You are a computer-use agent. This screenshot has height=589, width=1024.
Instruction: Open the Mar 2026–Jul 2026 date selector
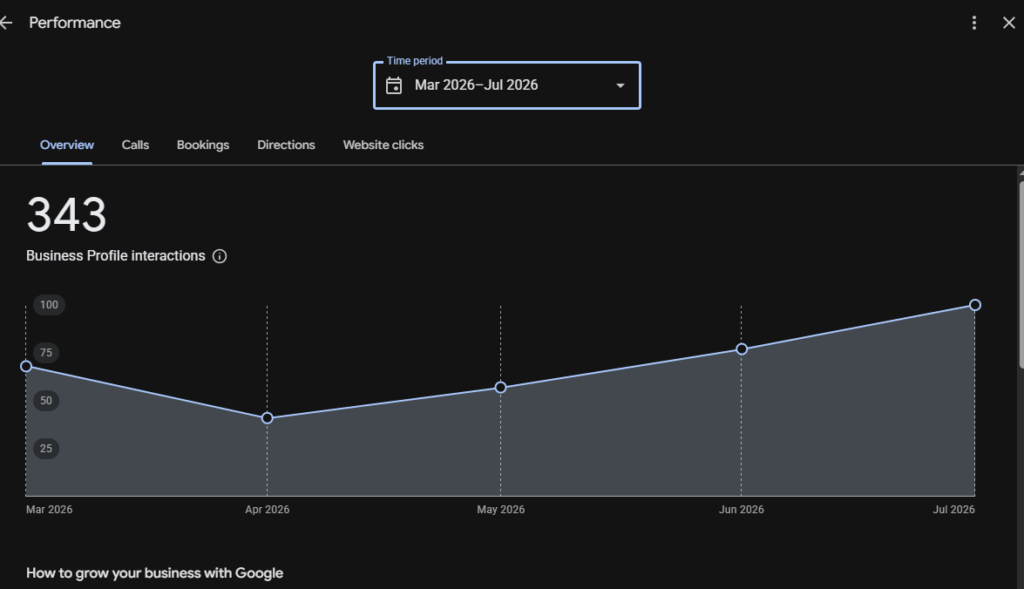click(507, 86)
